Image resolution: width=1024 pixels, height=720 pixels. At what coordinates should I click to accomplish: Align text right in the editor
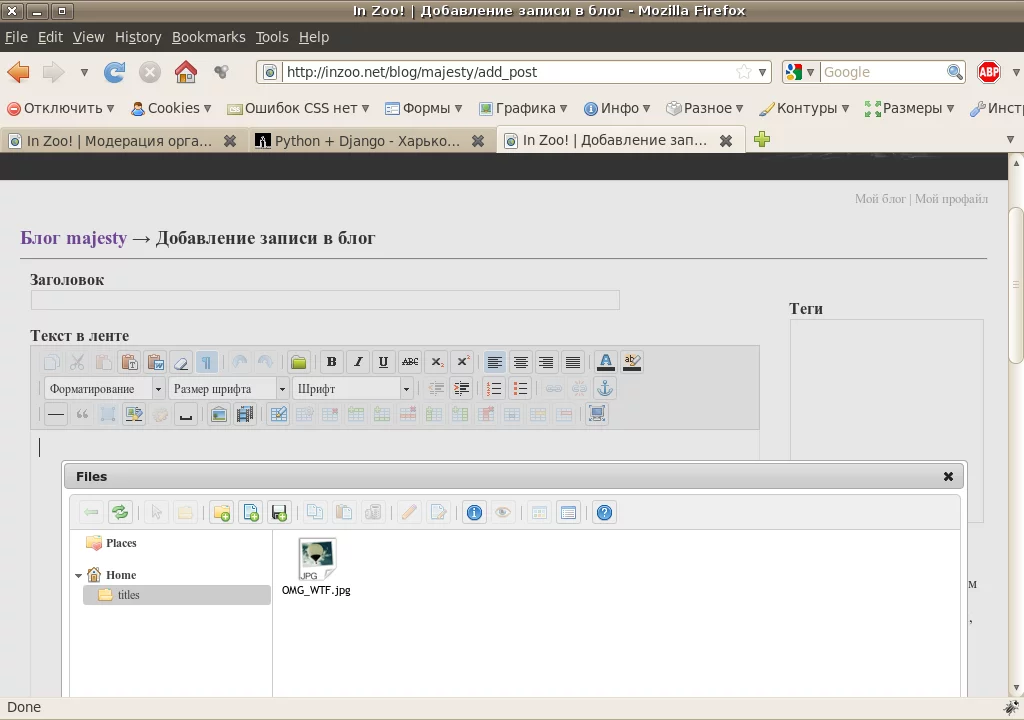click(547, 362)
